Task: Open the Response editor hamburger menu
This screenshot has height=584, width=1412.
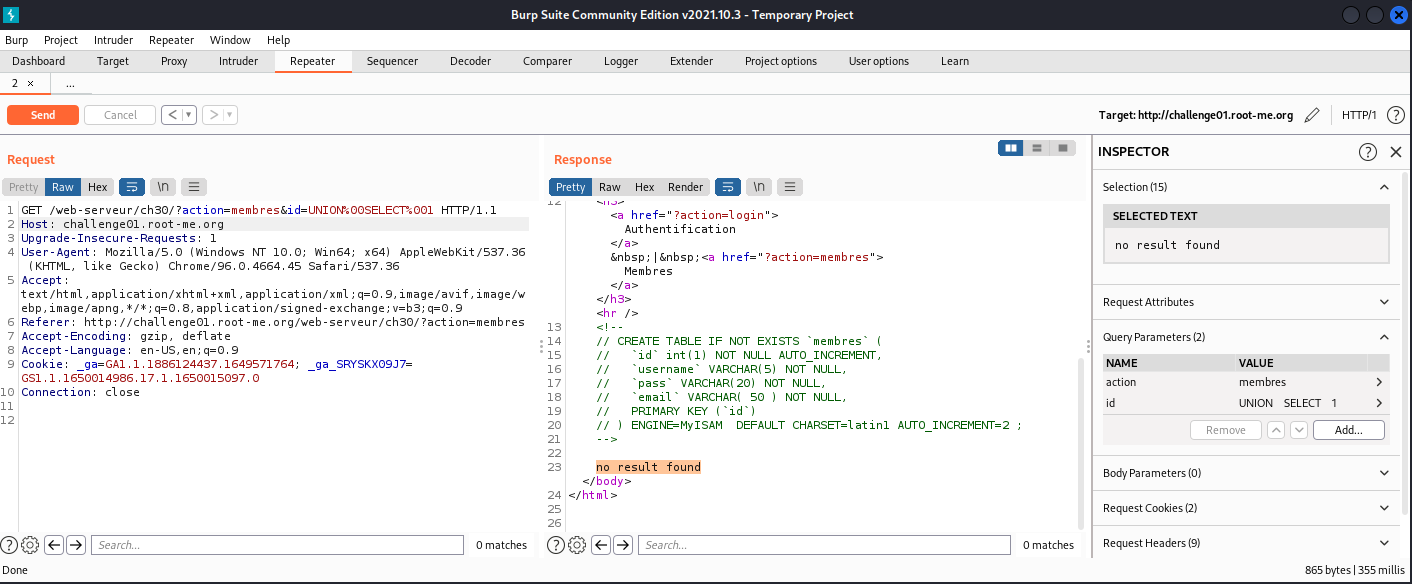Action: point(790,187)
